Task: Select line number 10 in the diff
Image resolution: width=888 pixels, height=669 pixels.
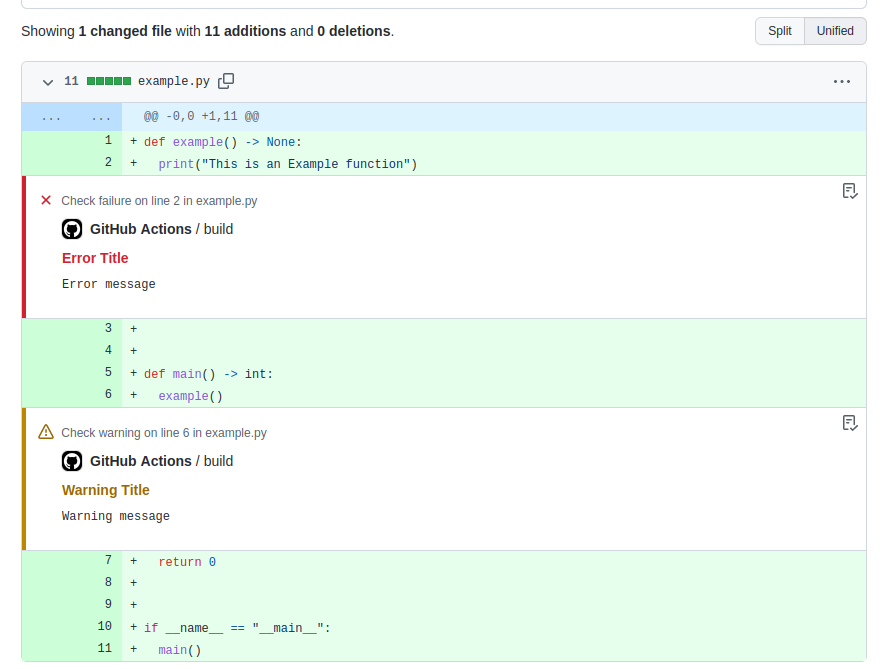Action: coord(105,627)
